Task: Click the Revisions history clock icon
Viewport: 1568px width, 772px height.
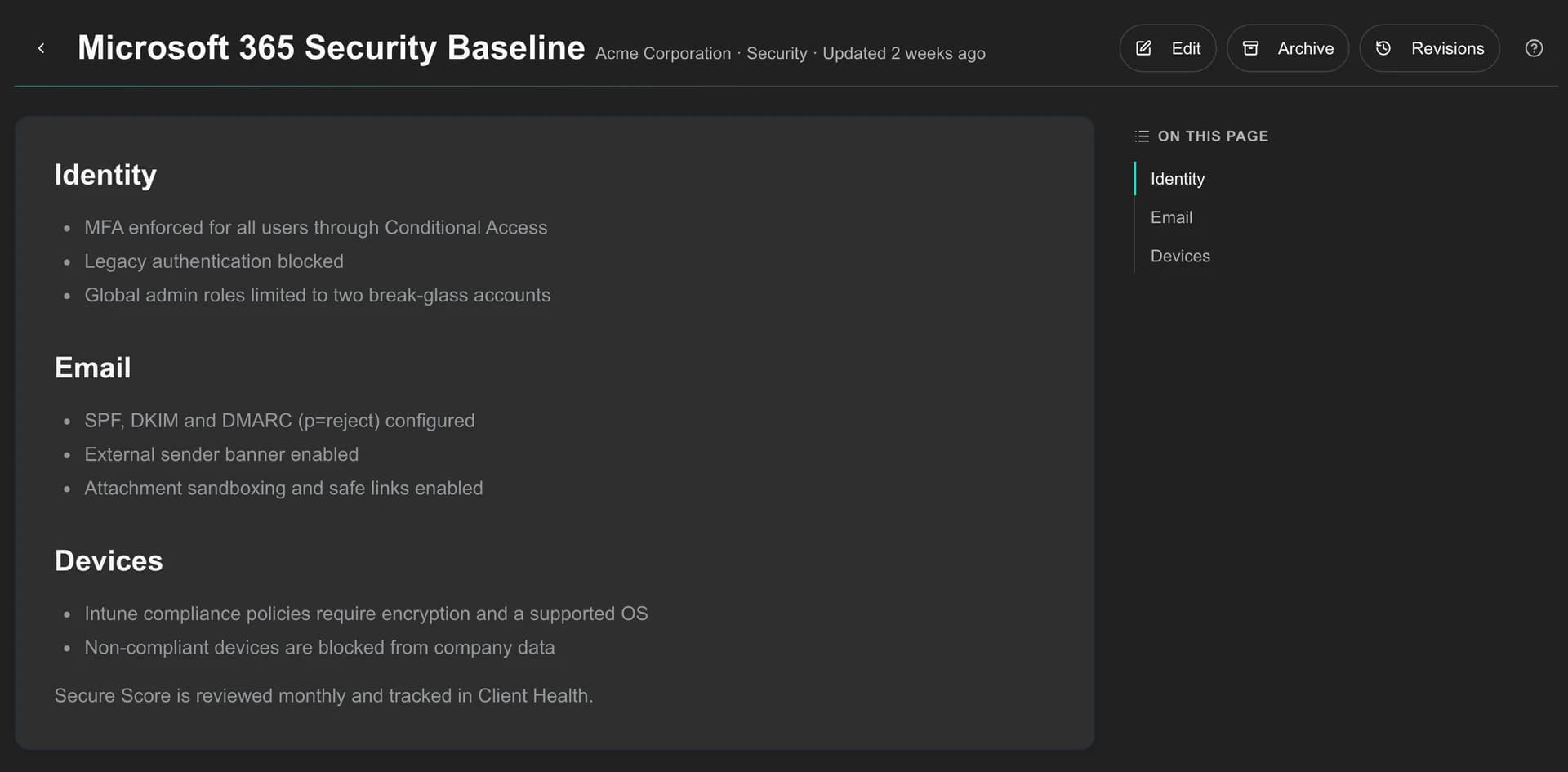Action: pos(1383,48)
